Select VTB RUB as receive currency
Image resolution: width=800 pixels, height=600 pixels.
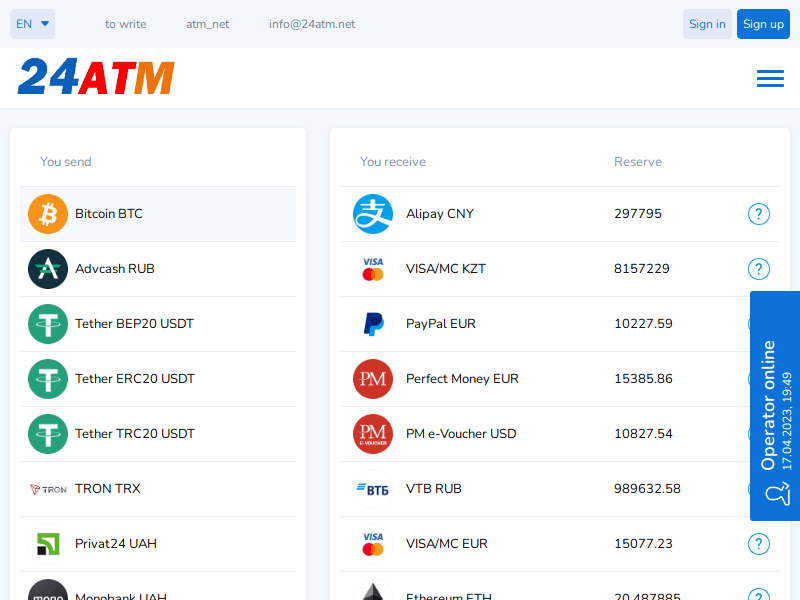pos(434,489)
